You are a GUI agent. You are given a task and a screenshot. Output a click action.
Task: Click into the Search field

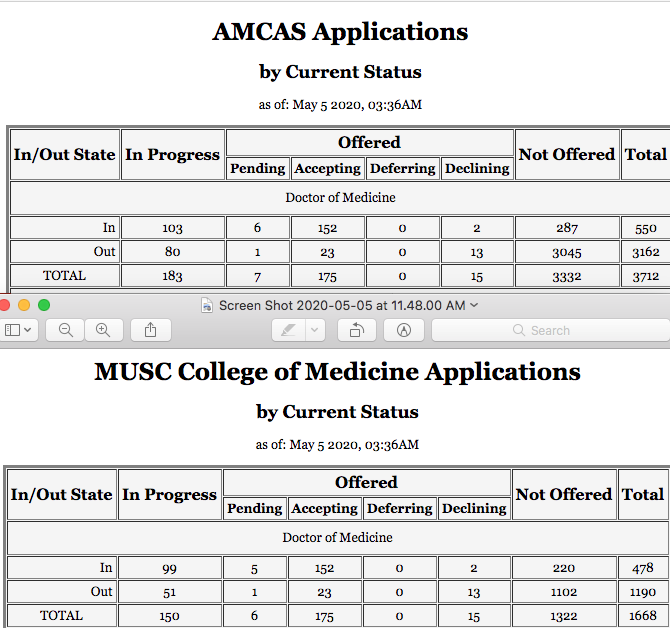click(551, 330)
